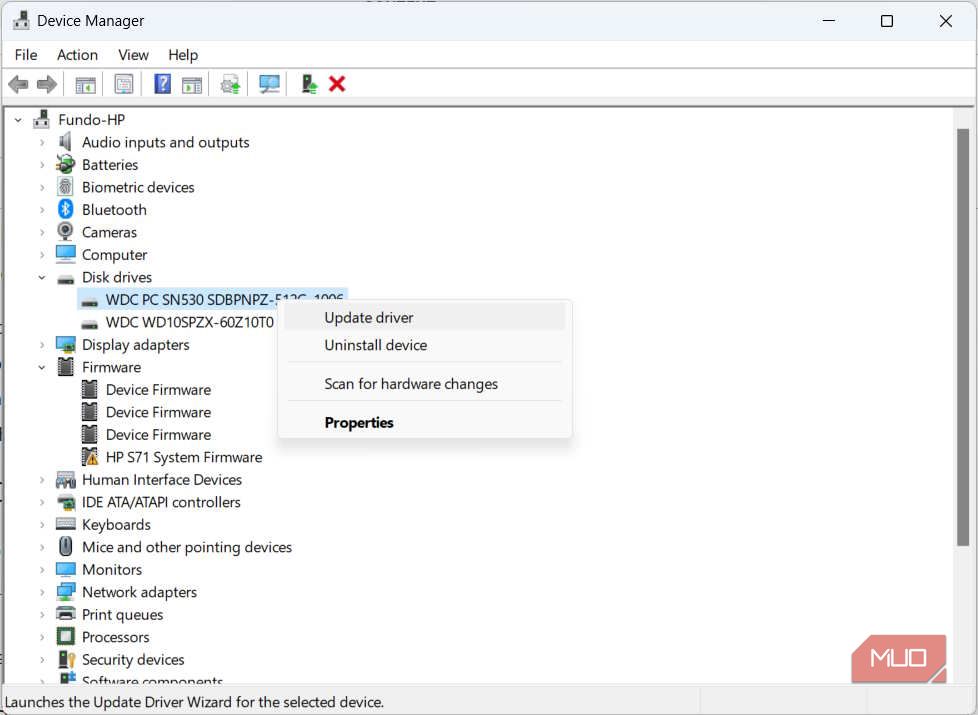Screen dimensions: 978x715
Task: Click the IDE ATA/ATAPI controllers icon
Action: [x=65, y=502]
